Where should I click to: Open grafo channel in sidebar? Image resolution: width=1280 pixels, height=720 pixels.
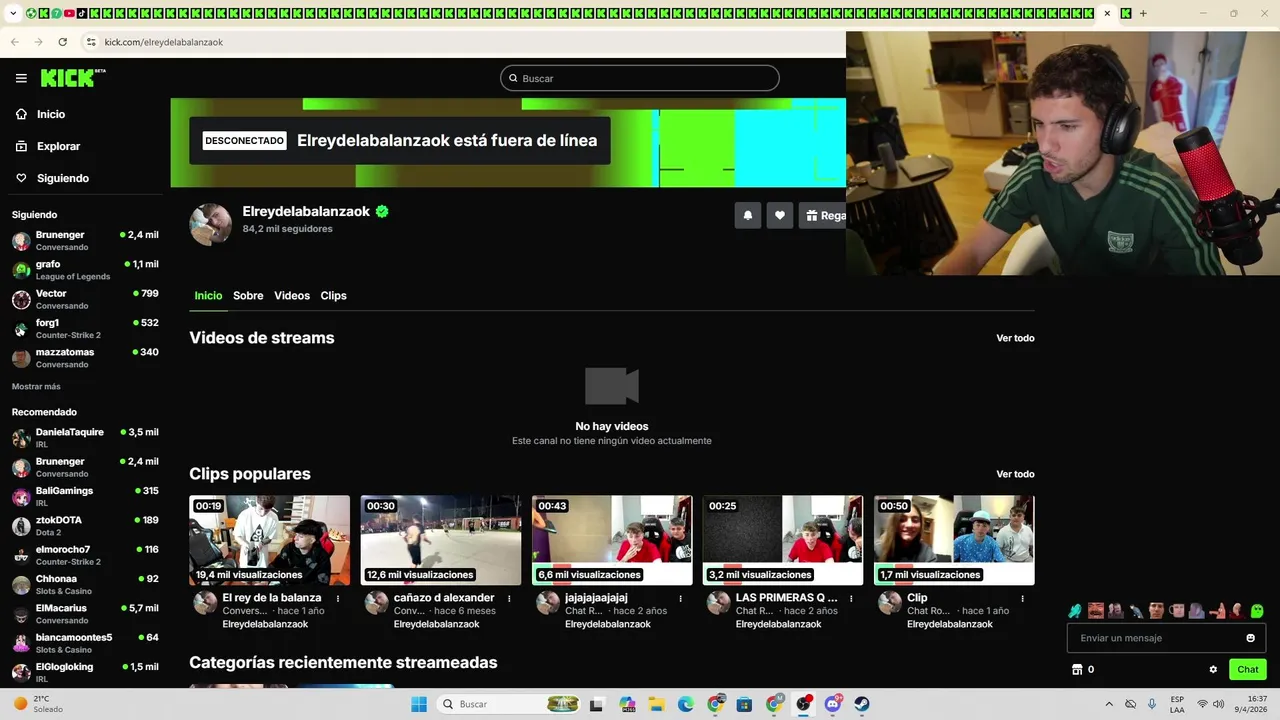pos(85,270)
